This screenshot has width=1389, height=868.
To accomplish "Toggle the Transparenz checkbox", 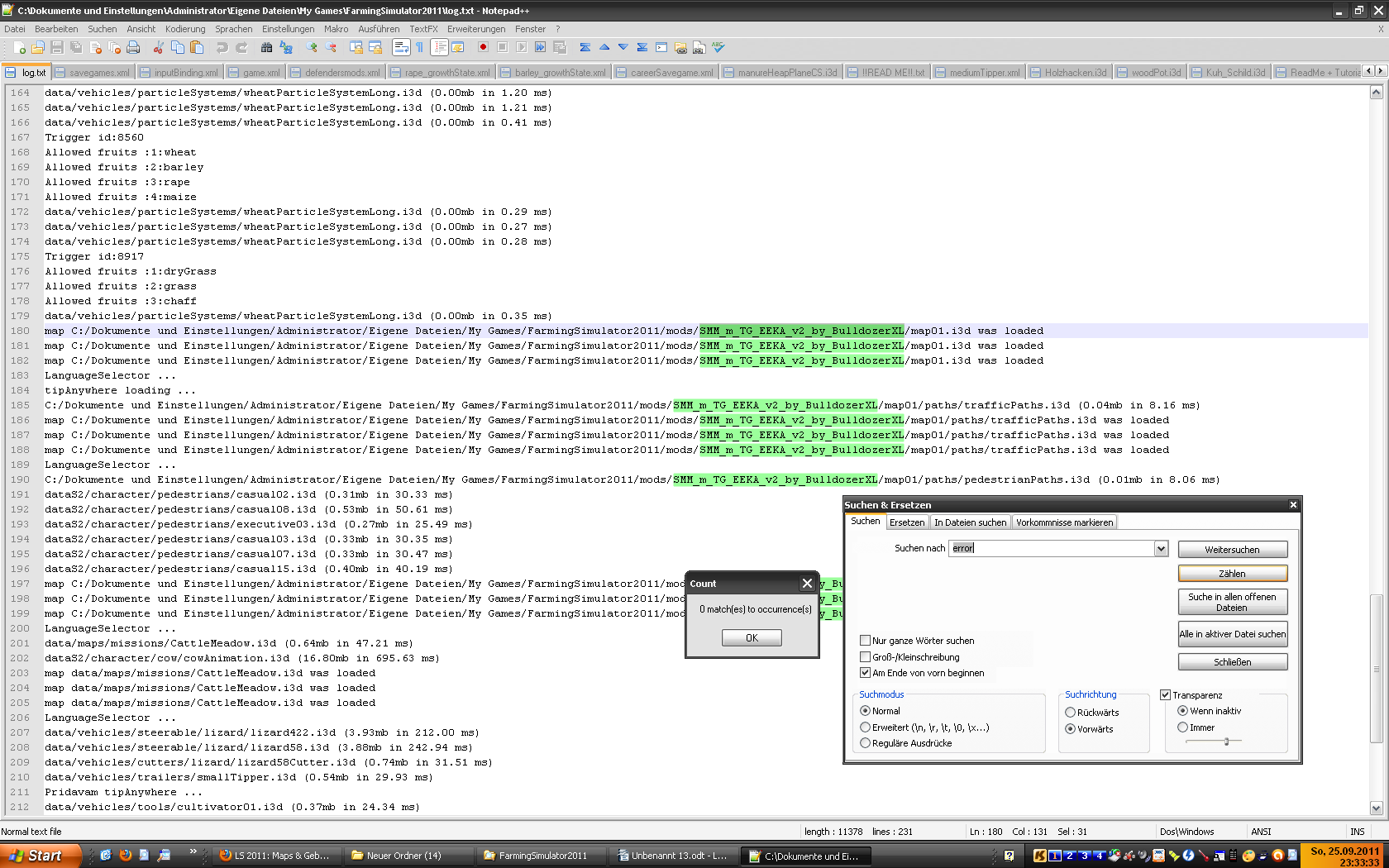I will pyautogui.click(x=1166, y=695).
